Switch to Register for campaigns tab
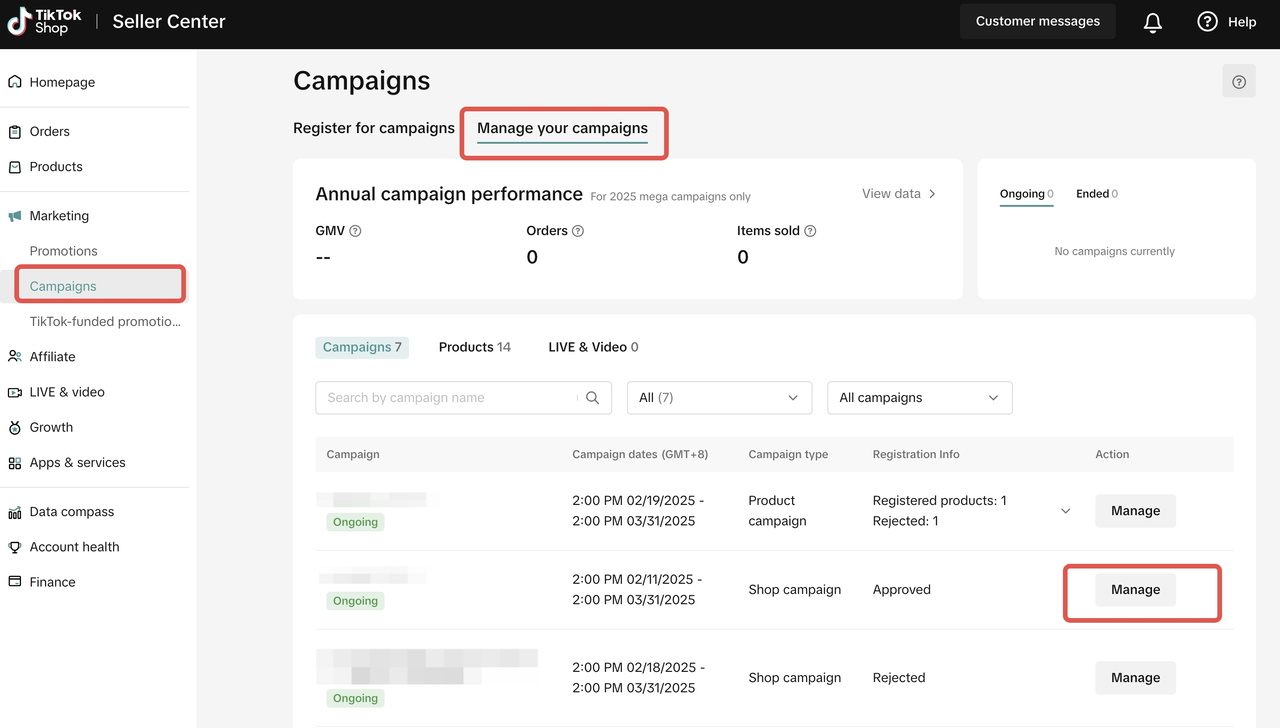 click(374, 128)
